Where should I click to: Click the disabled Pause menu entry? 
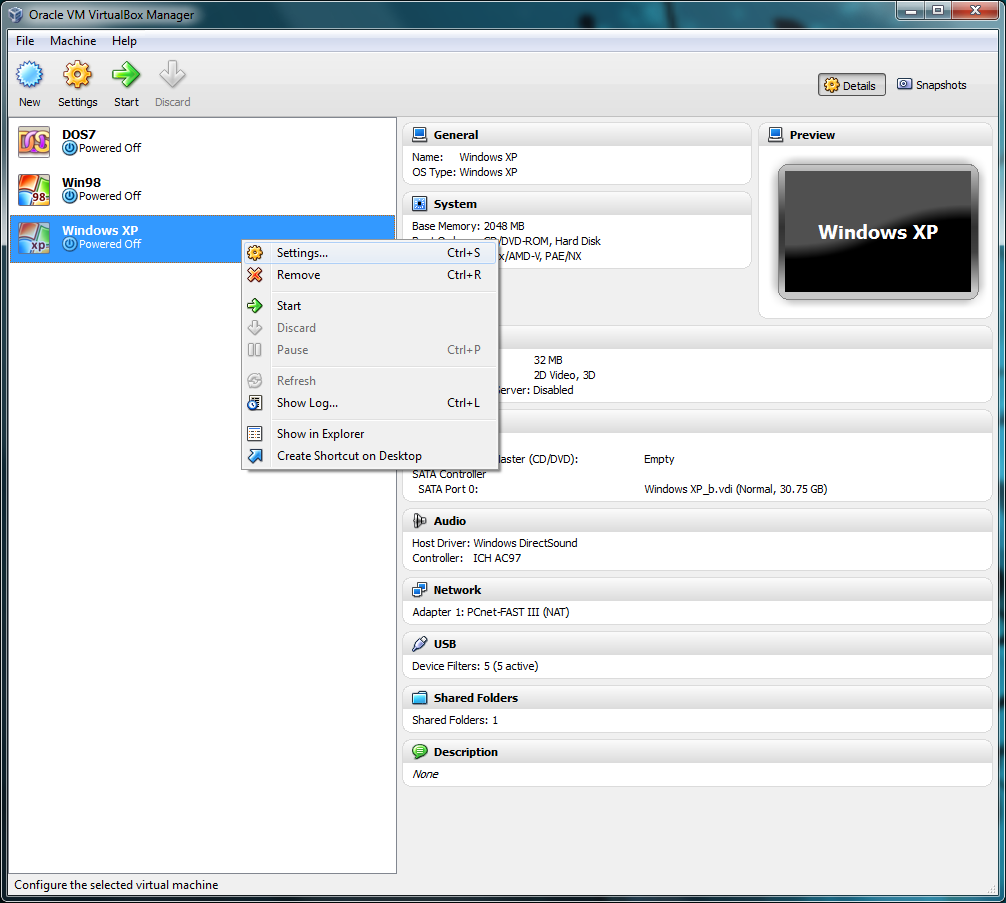click(x=370, y=350)
